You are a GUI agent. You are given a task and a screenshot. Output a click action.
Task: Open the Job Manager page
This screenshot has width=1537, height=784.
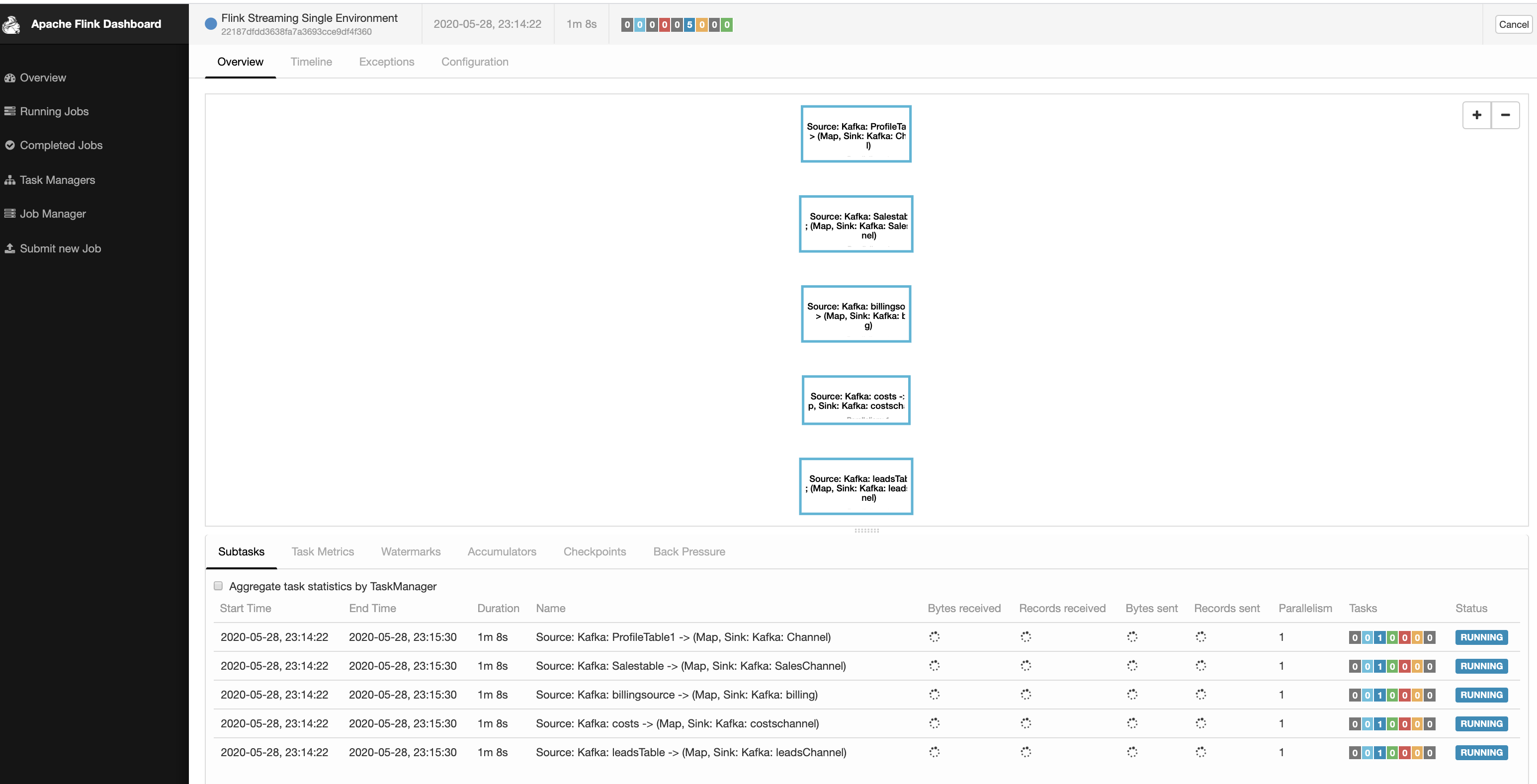[x=53, y=214]
